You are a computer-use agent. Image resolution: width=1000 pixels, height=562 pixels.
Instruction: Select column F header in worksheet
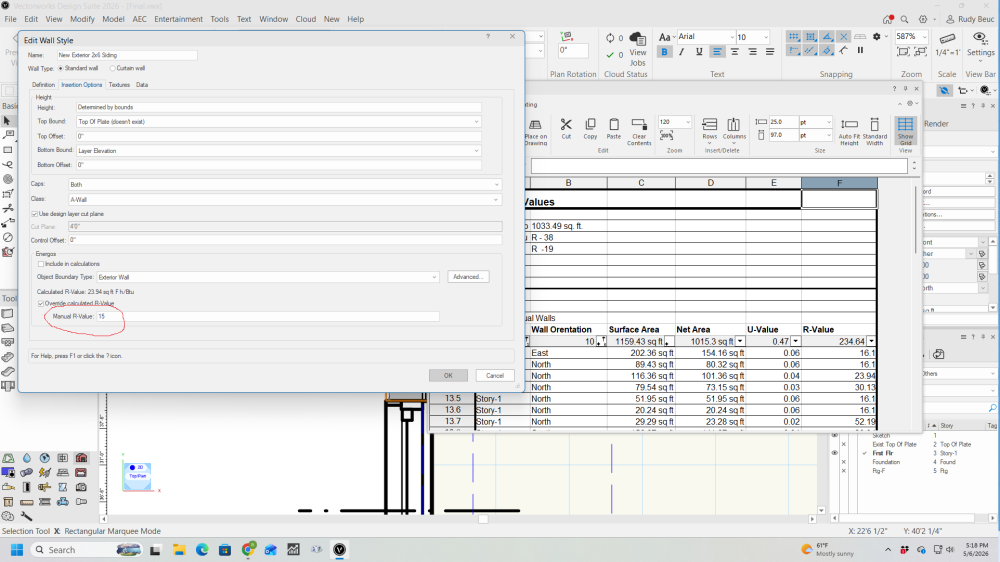(839, 183)
